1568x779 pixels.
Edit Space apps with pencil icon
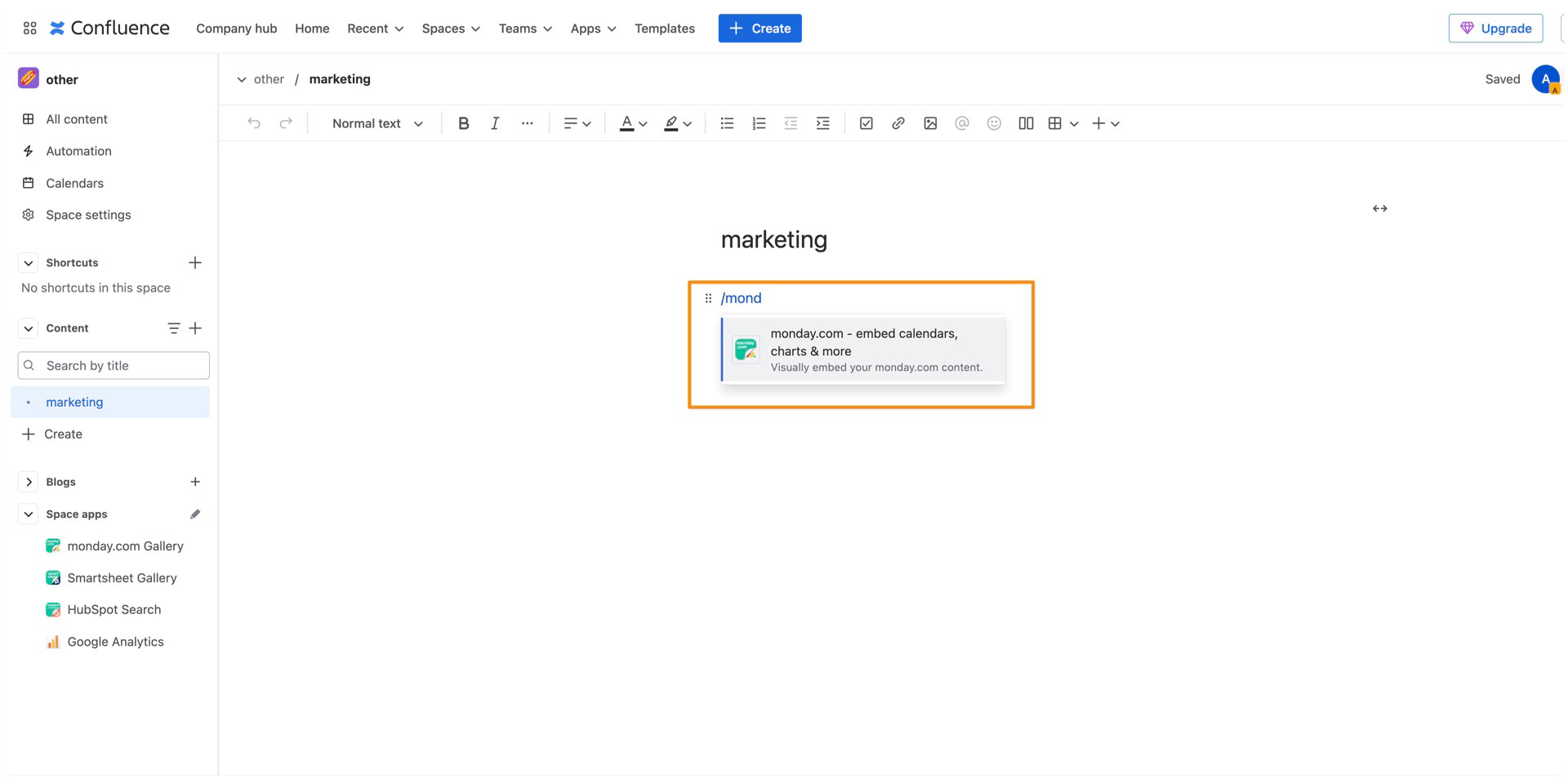[x=195, y=514]
